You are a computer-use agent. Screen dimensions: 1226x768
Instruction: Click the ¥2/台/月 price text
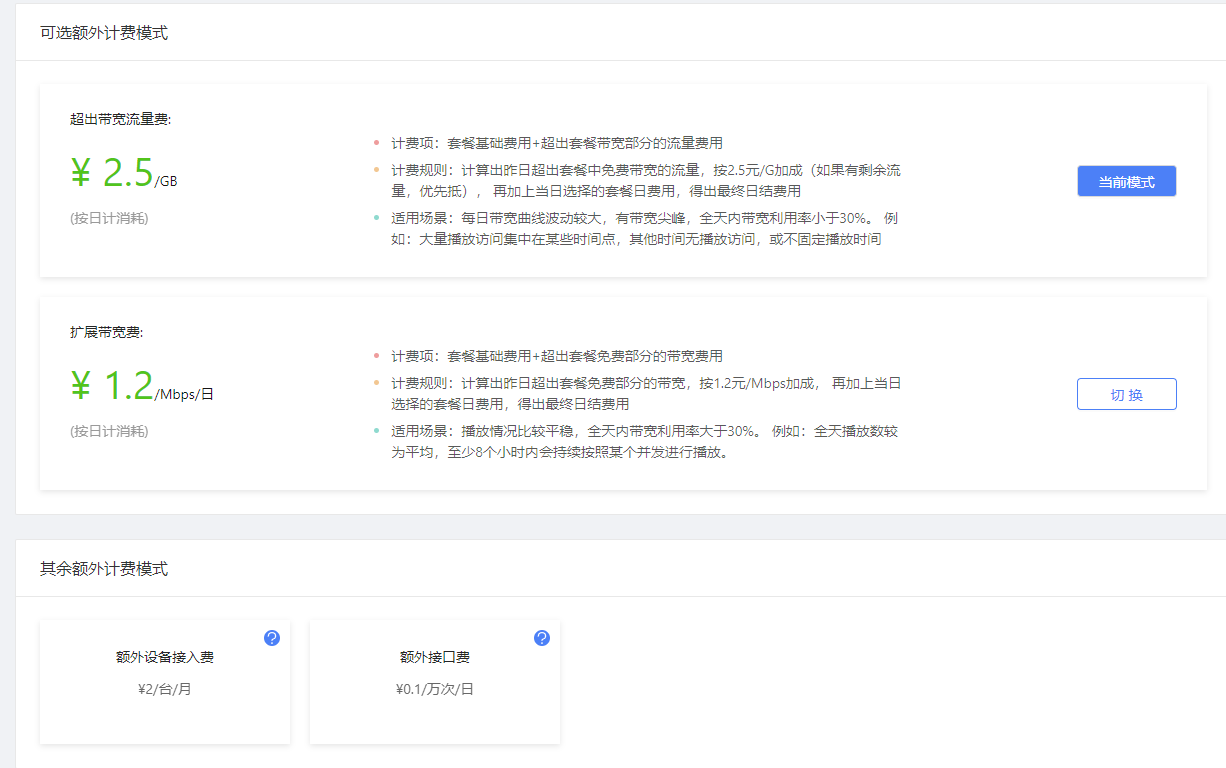[165, 689]
